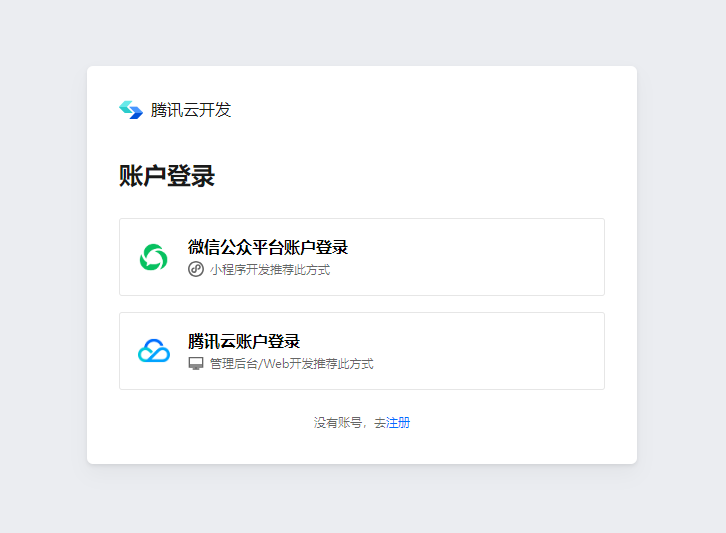Click the 没有账号，去 text

tap(350, 422)
